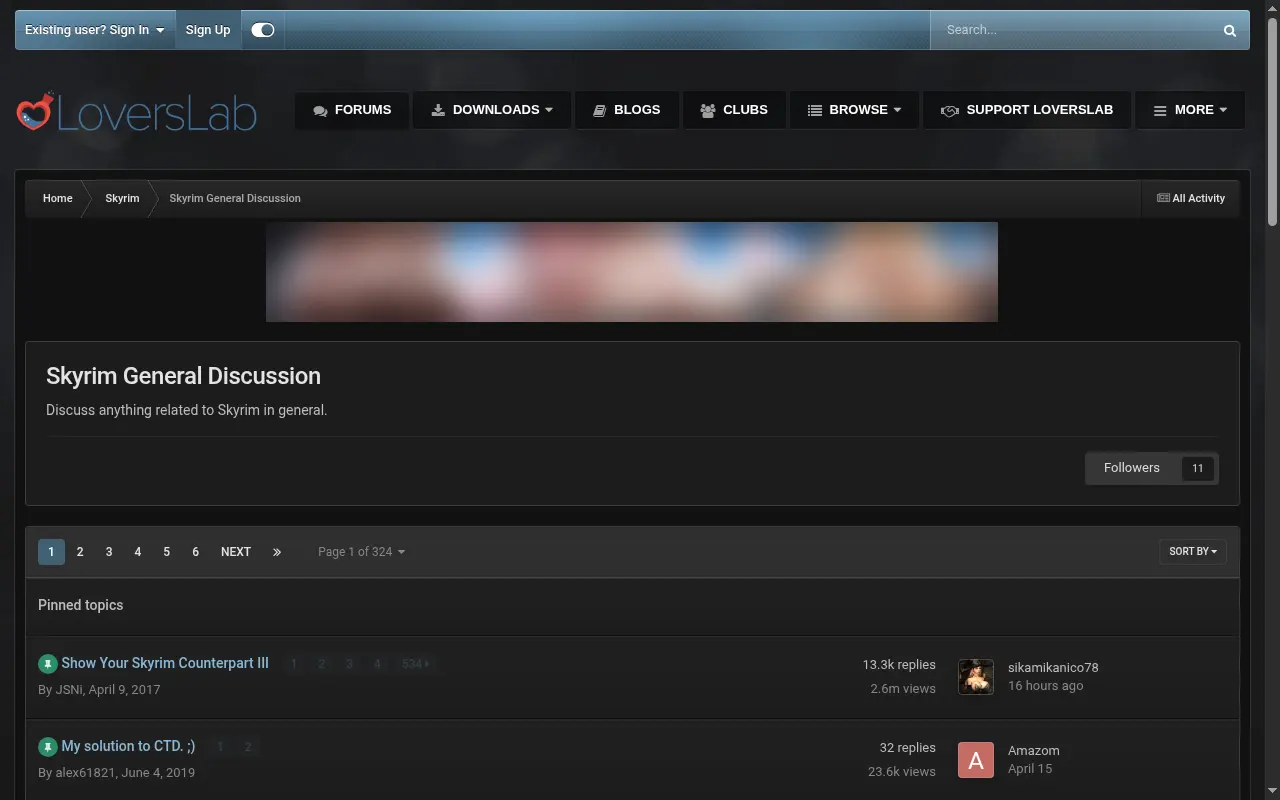Jump to last page using double-chevron icon

[x=277, y=552]
